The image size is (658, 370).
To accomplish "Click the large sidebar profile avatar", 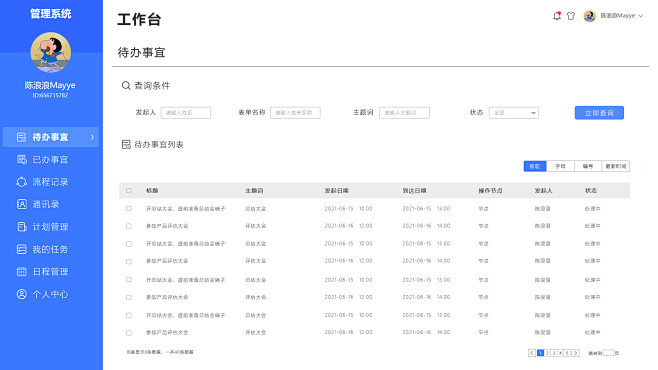I will coord(50,52).
